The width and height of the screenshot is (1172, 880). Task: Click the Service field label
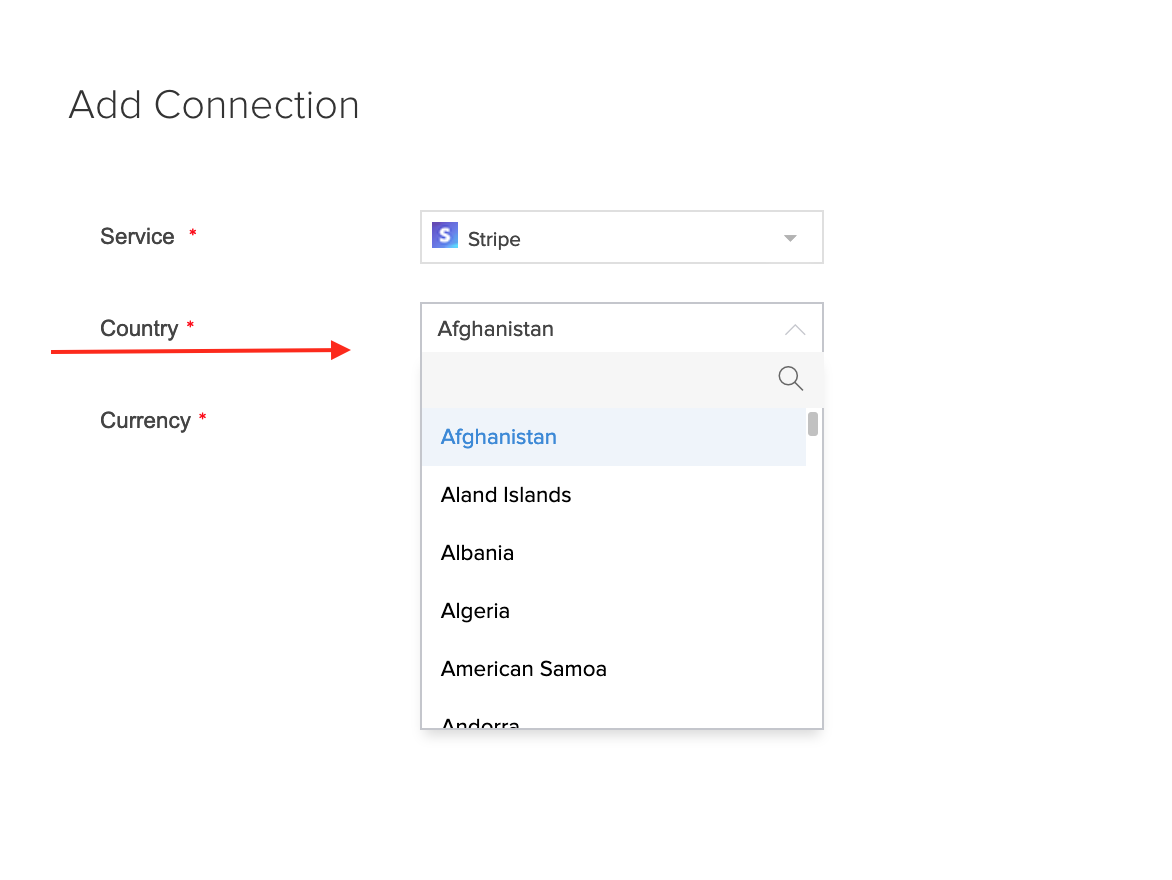pyautogui.click(x=138, y=236)
